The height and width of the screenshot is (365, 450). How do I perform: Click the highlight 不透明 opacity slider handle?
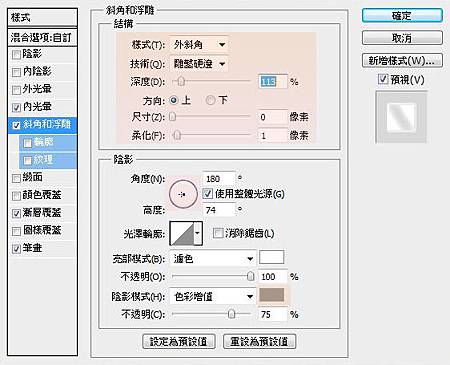point(251,276)
